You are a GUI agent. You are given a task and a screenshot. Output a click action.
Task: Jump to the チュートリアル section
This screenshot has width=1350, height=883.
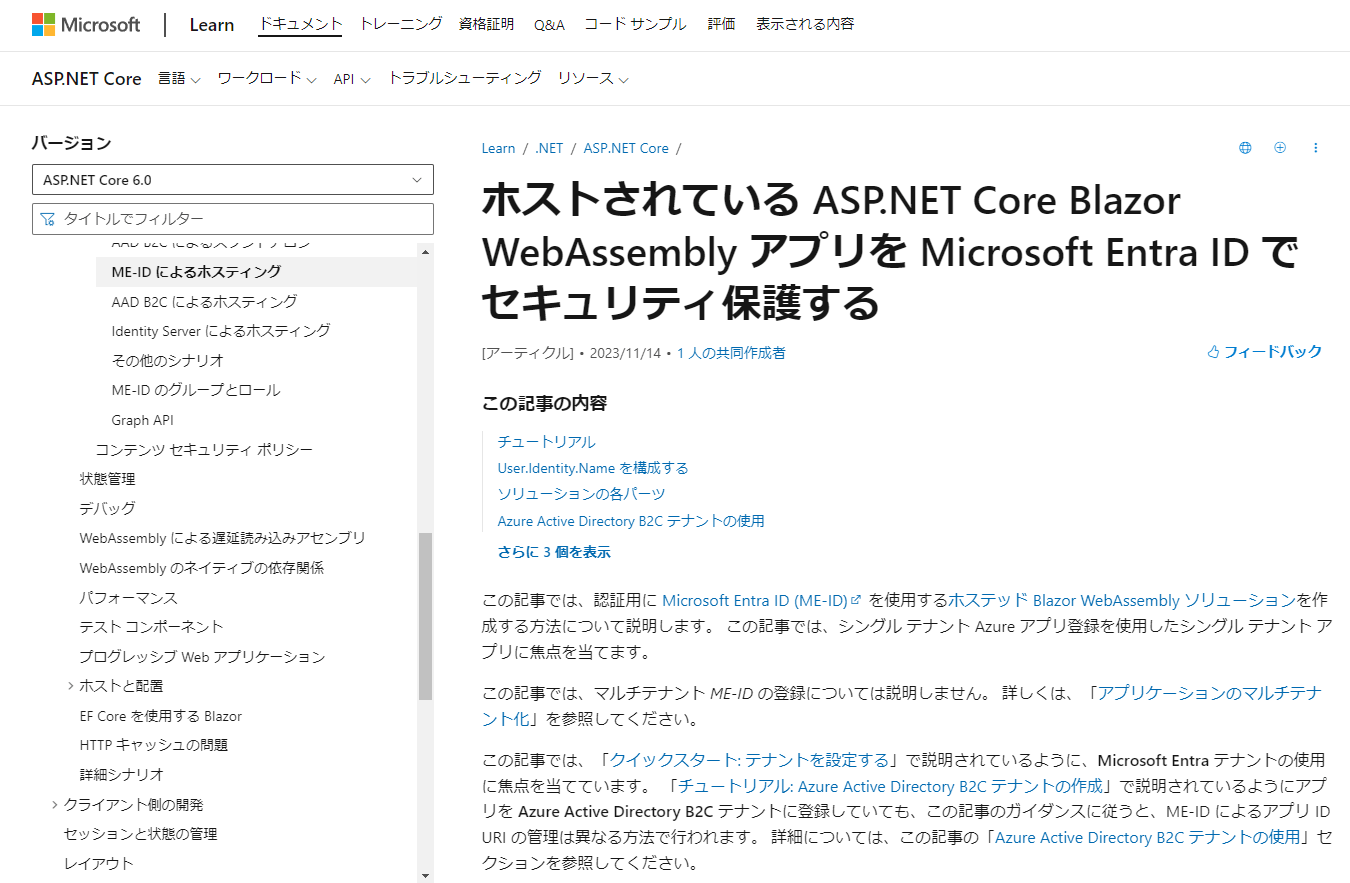pyautogui.click(x=546, y=442)
